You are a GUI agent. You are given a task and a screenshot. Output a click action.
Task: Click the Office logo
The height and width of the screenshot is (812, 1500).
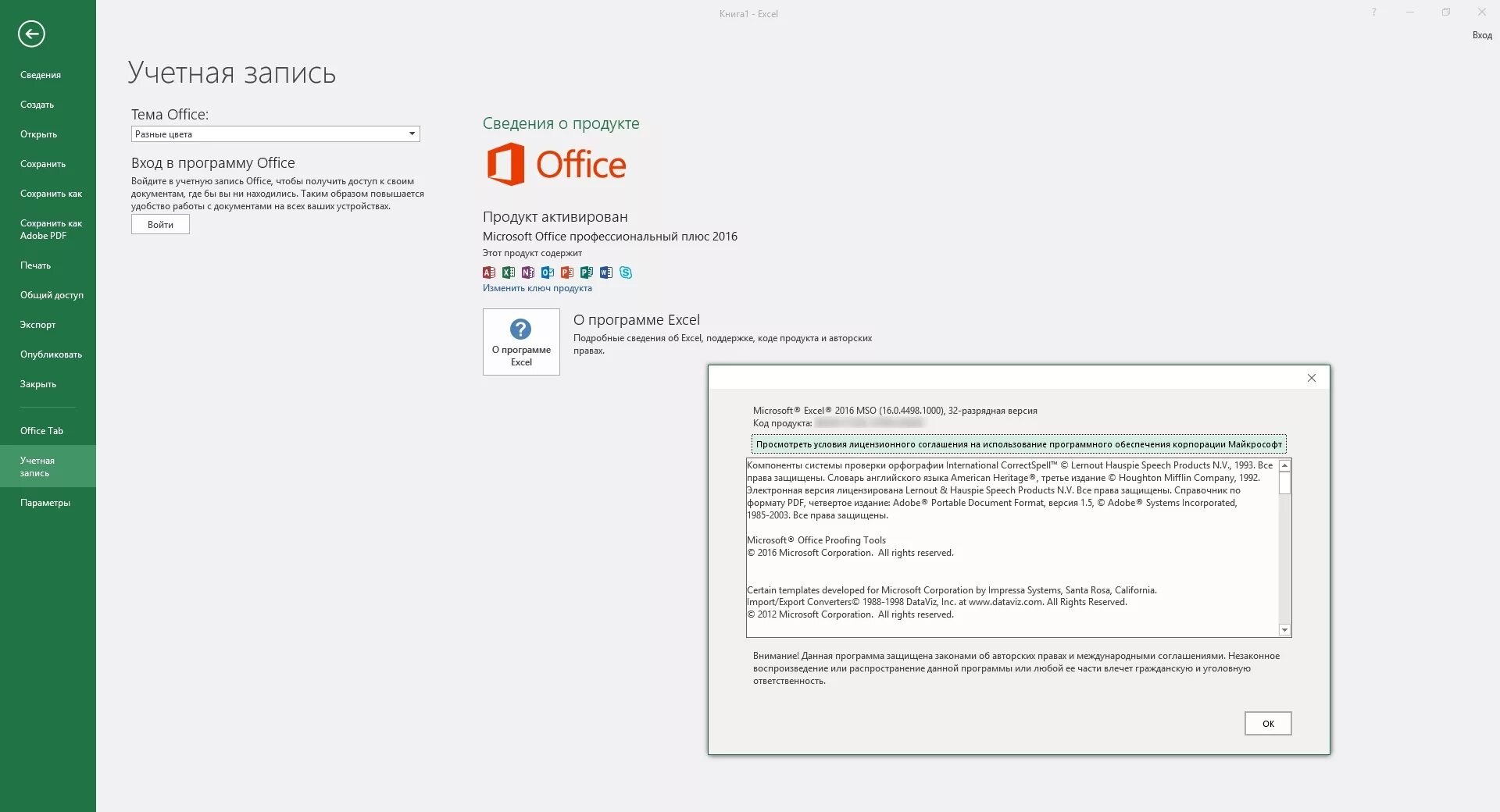tap(556, 165)
